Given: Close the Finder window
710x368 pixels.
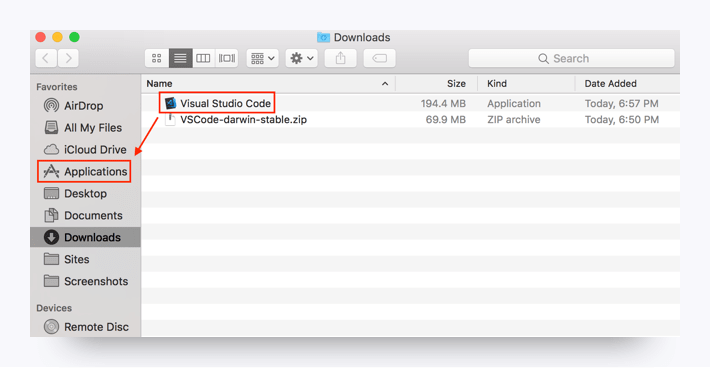Looking at the screenshot, I should [41, 37].
